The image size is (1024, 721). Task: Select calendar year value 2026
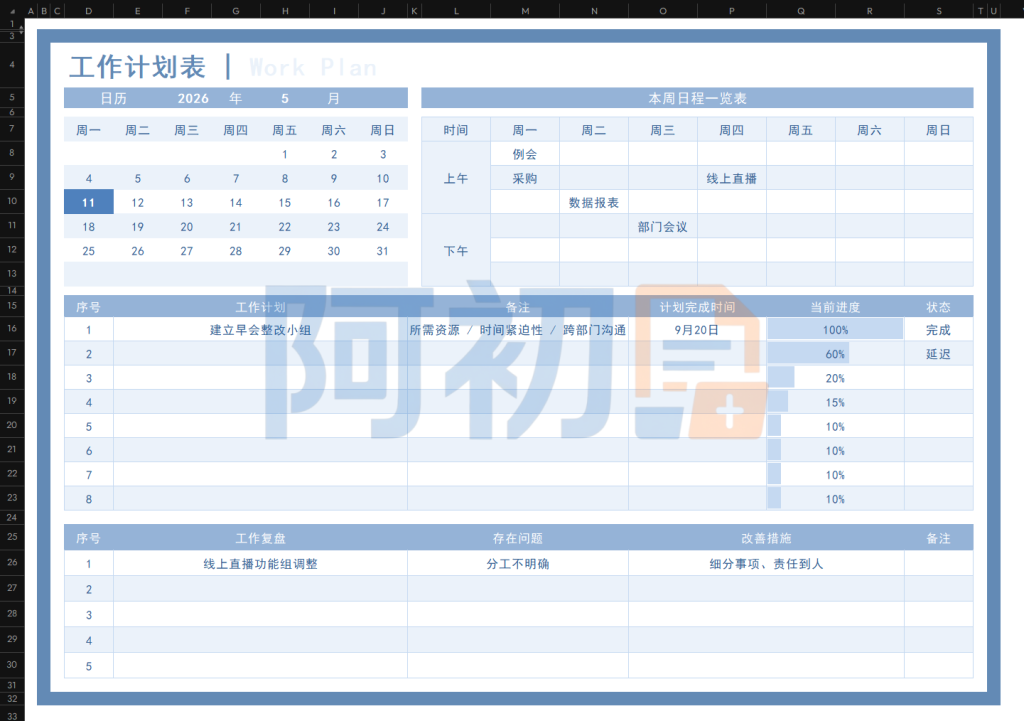pyautogui.click(x=193, y=99)
